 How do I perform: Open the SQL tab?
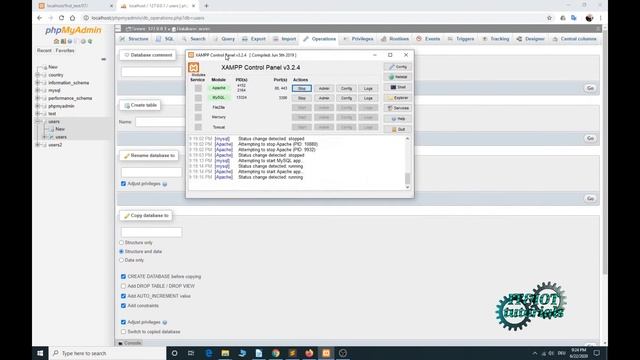click(x=165, y=39)
